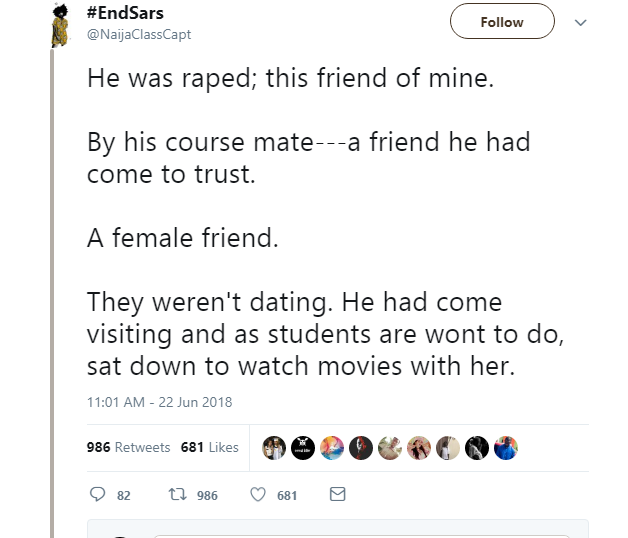Open the second black circular liker avatar
628x538 pixels.
(303, 447)
